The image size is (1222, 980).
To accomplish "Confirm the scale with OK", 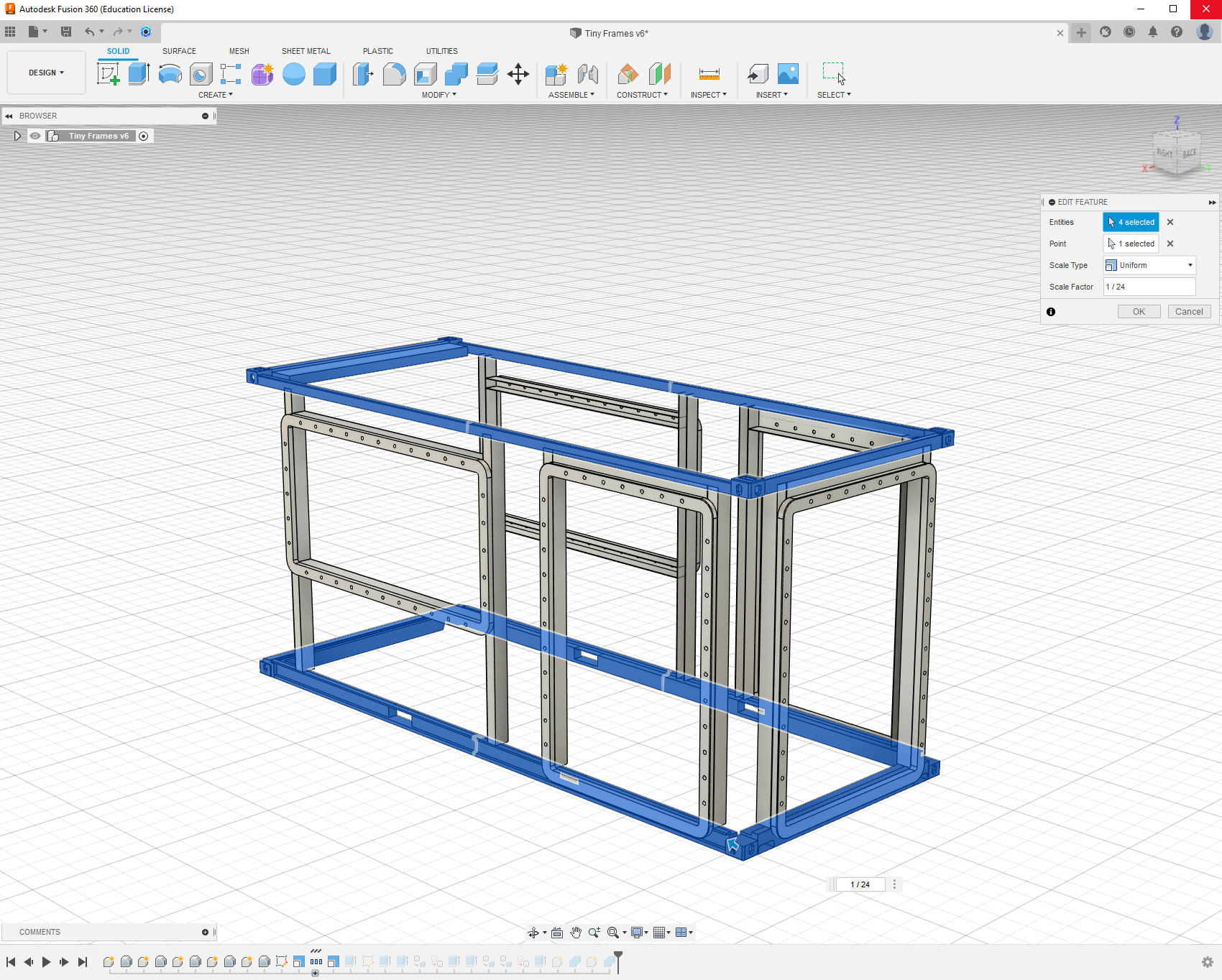I will pos(1138,311).
